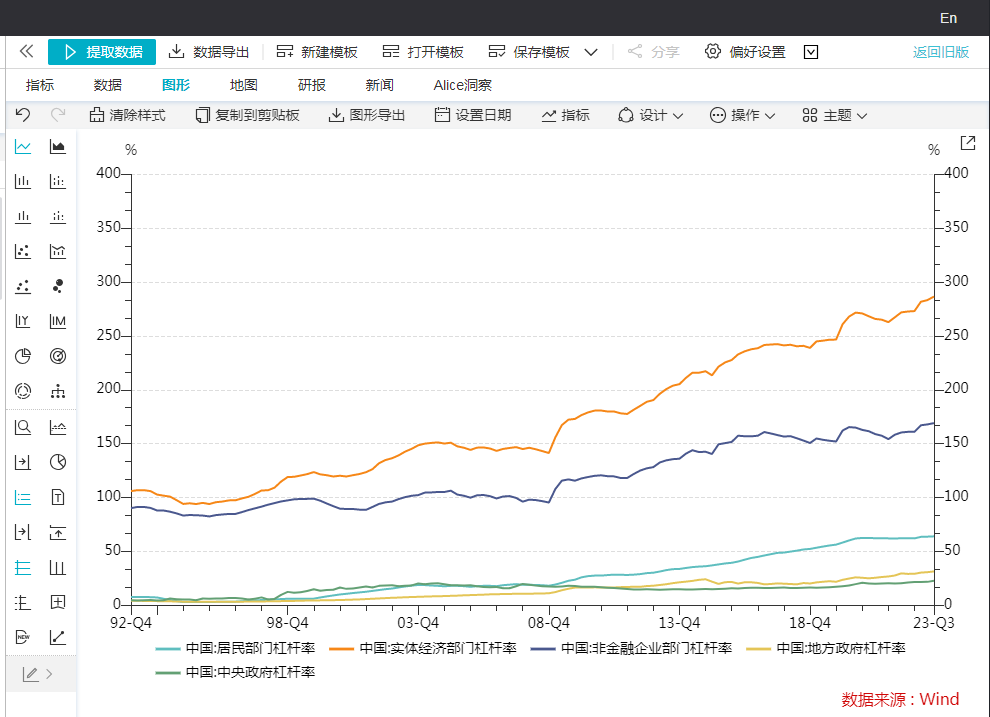990x717 pixels.
Task: Select the area chart type icon
Action: point(58,147)
